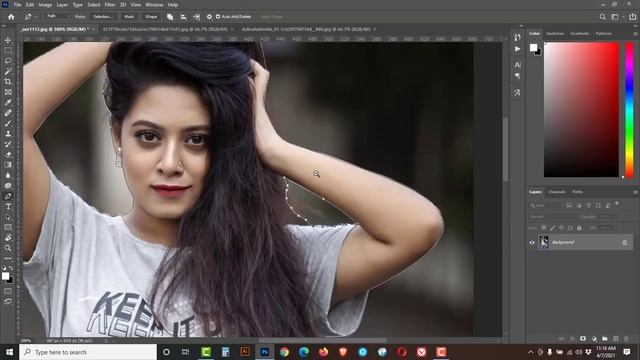Switch to the Swatches tab

pyautogui.click(x=555, y=33)
